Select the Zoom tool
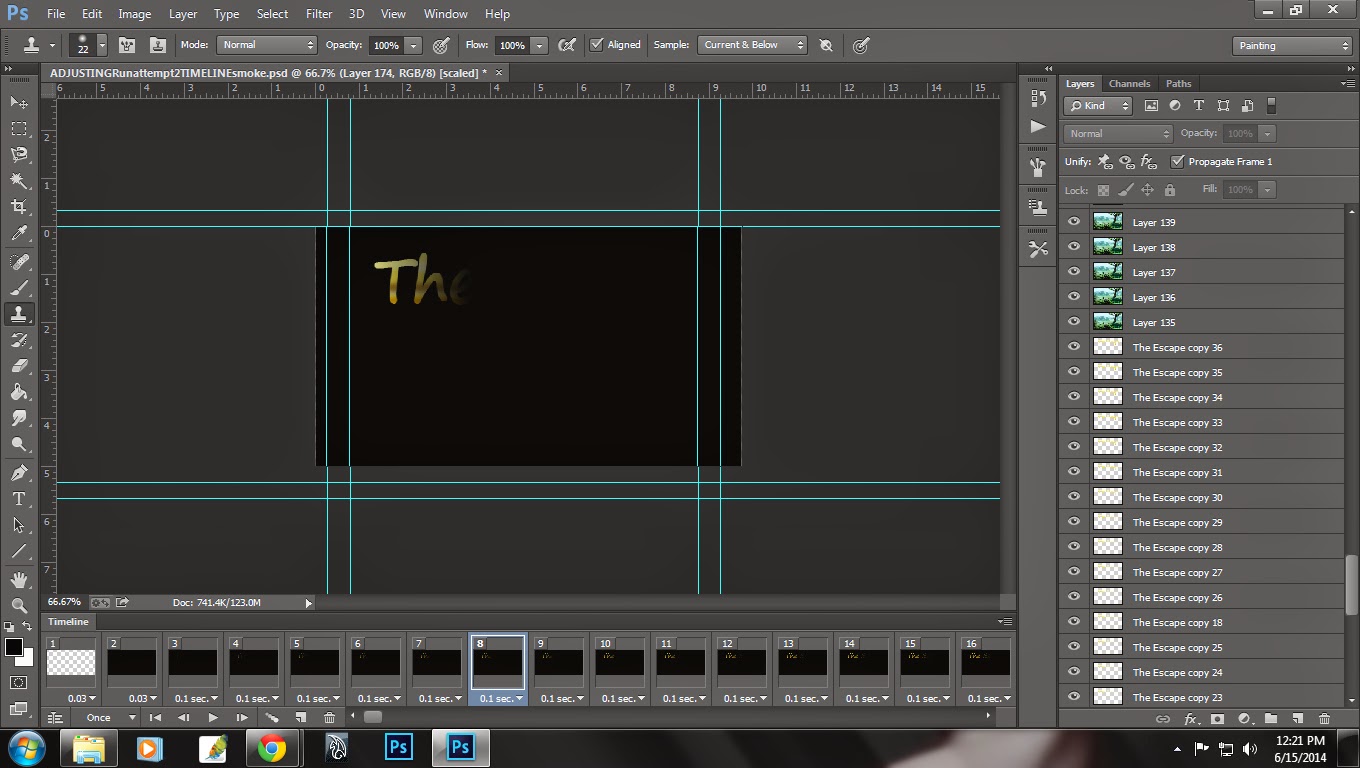Viewport: 1360px width, 768px height. pyautogui.click(x=18, y=605)
